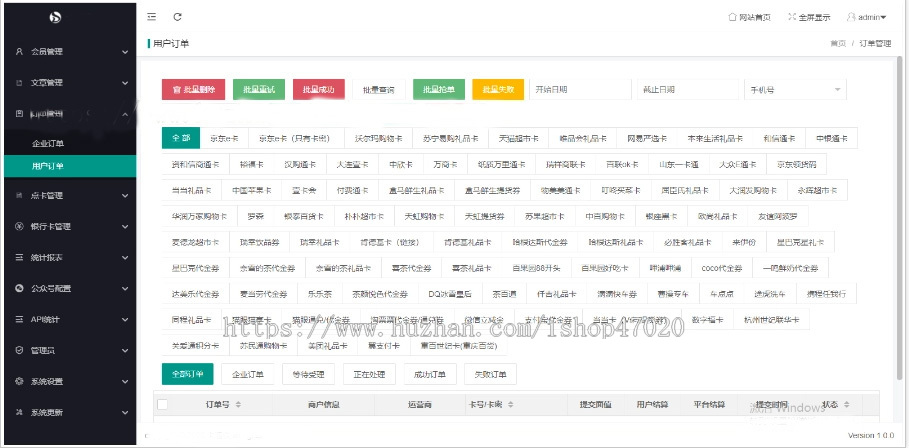The image size is (909, 448).
Task: Expand API统计 using its chevron
Action: click(x=125, y=319)
